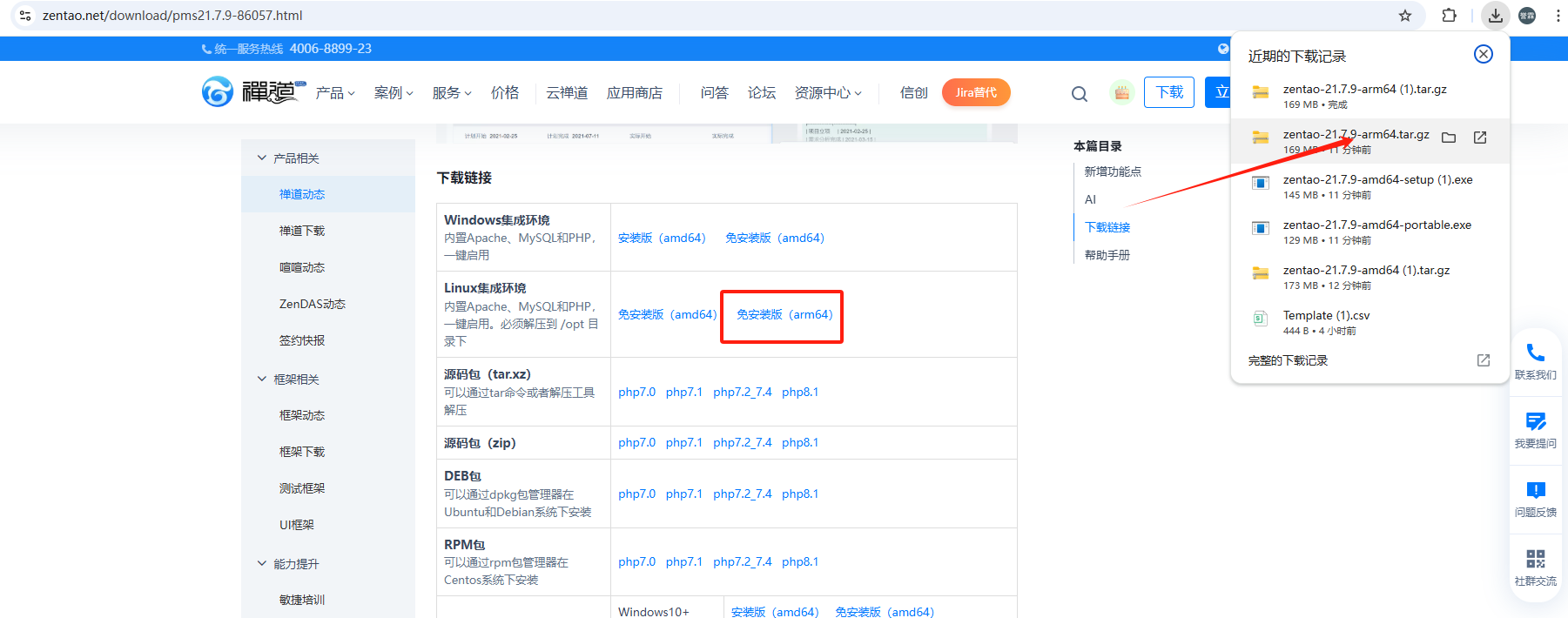Click php8.1 in 源码包 (zip) row
1568x618 pixels.
[x=800, y=442]
